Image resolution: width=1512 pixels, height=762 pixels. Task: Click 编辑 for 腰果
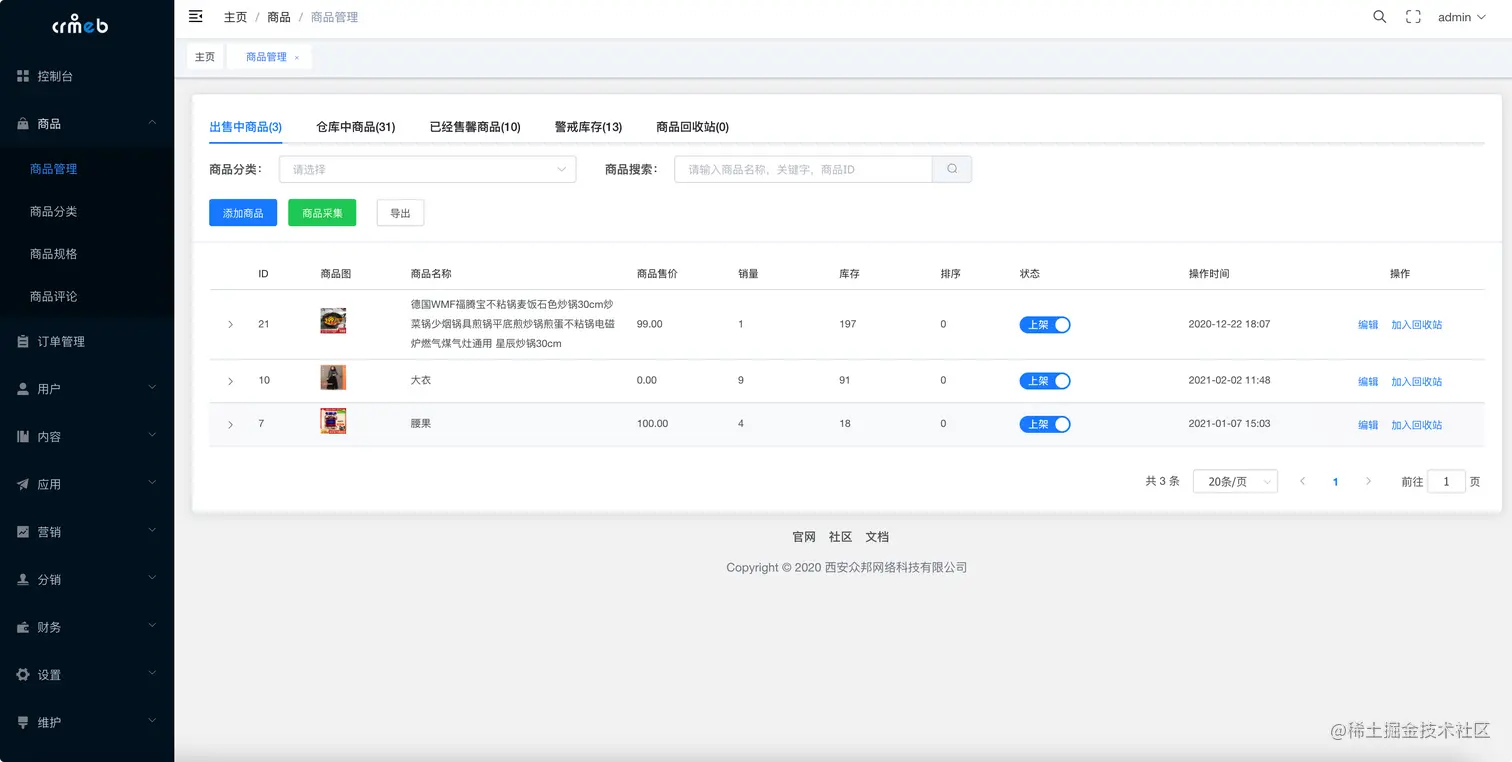(x=1368, y=425)
